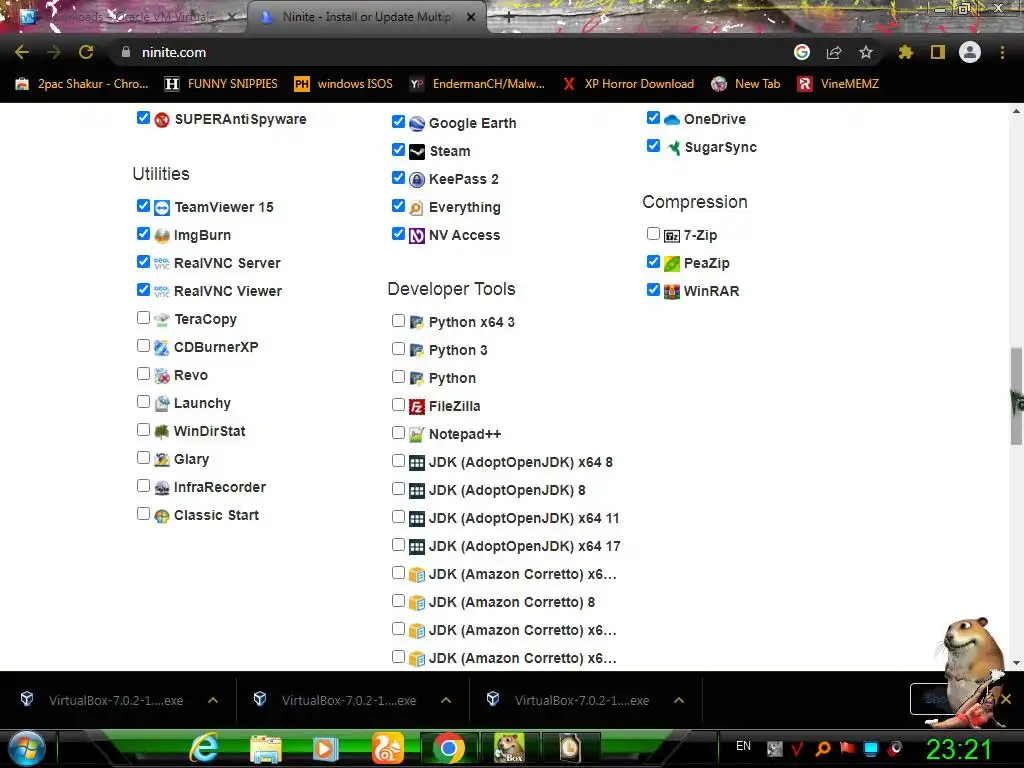The height and width of the screenshot is (768, 1024).
Task: Click the taskbar clock showing 23:21
Action: [x=959, y=749]
